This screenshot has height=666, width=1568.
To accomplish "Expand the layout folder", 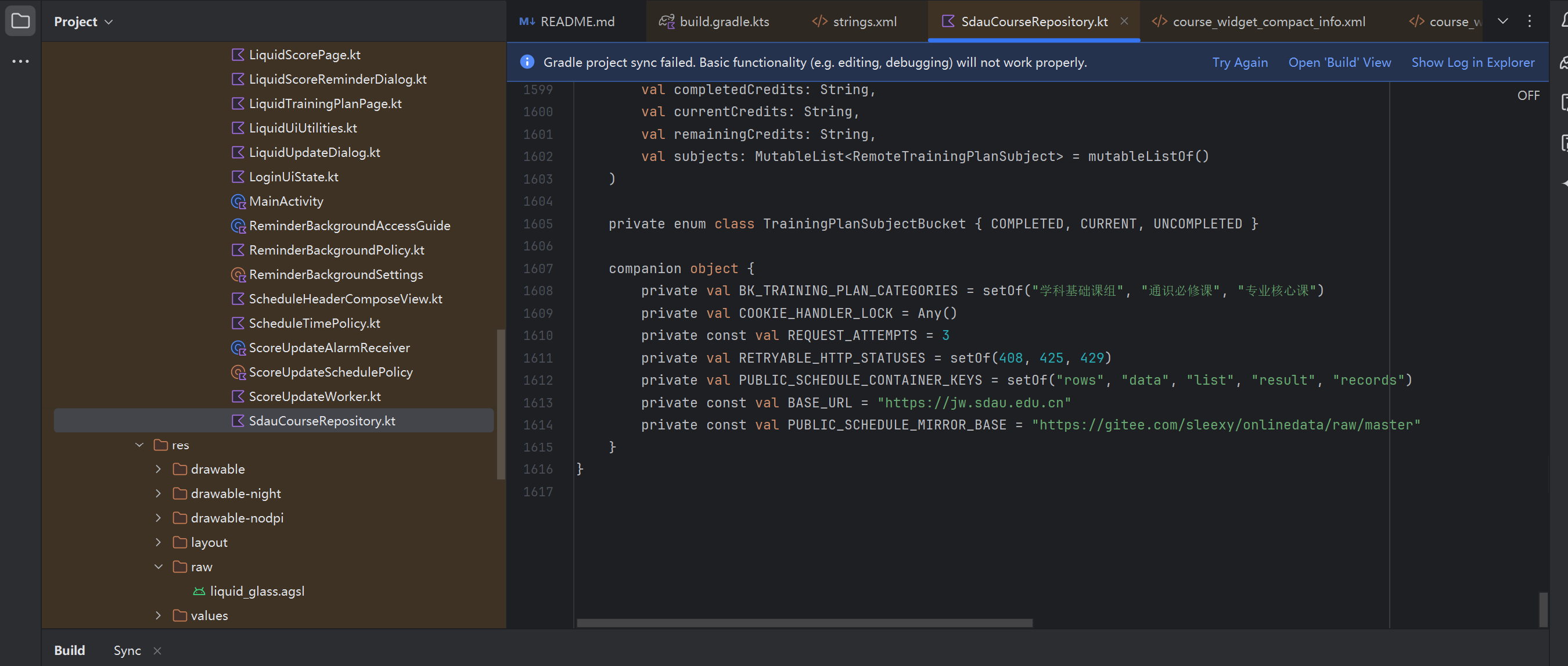I will point(159,542).
